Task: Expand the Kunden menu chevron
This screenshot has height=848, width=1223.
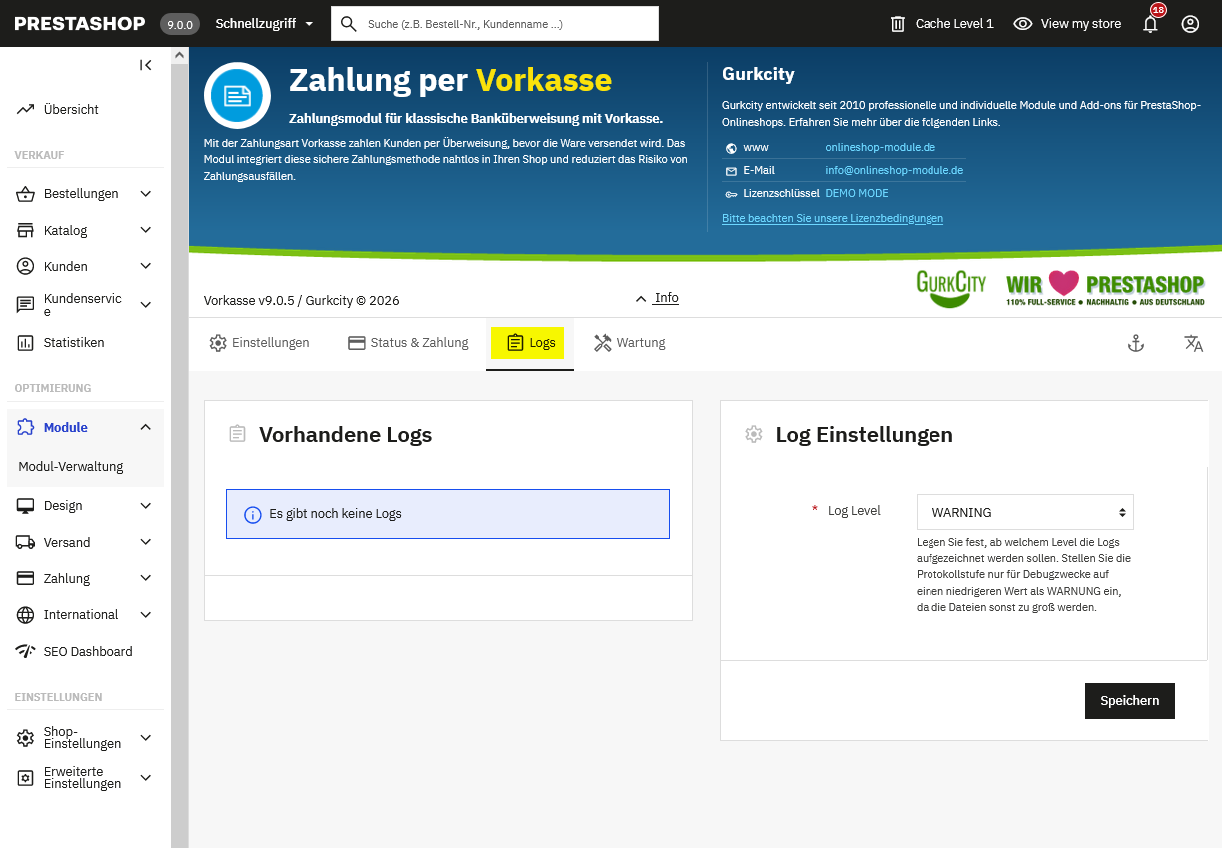Action: pyautogui.click(x=146, y=266)
